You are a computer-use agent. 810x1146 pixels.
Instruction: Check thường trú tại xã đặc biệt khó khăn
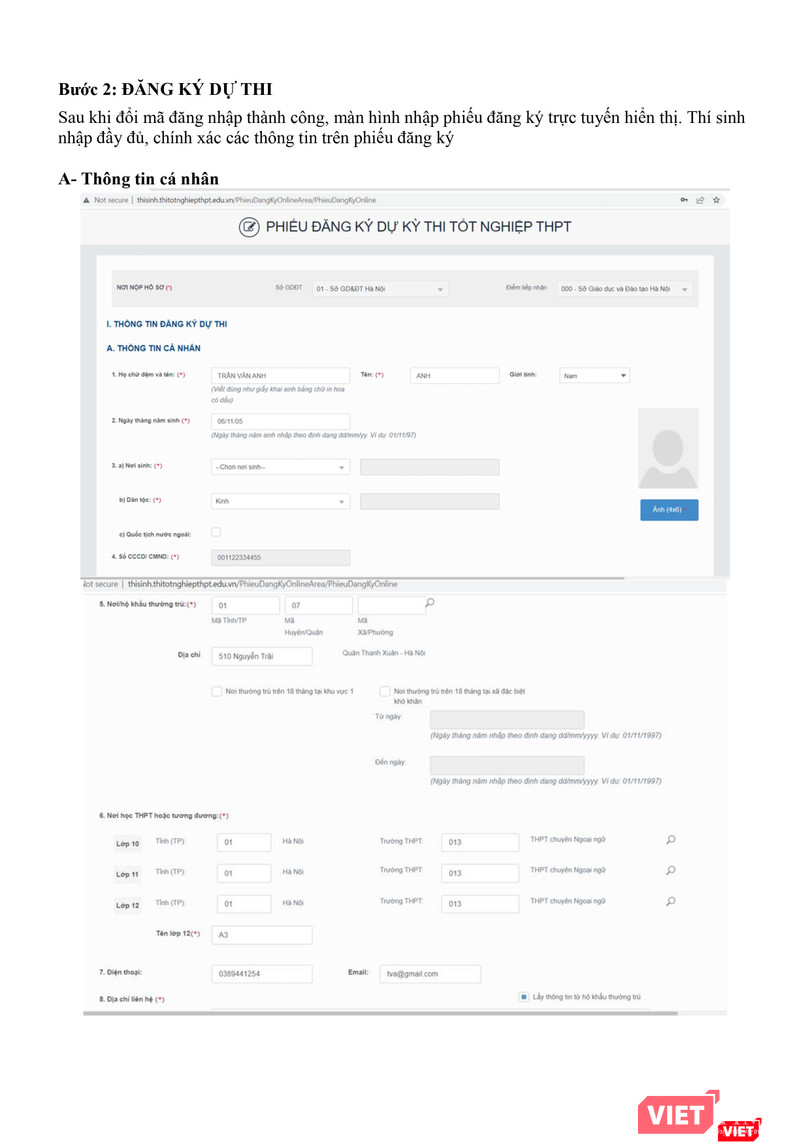pyautogui.click(x=385, y=691)
